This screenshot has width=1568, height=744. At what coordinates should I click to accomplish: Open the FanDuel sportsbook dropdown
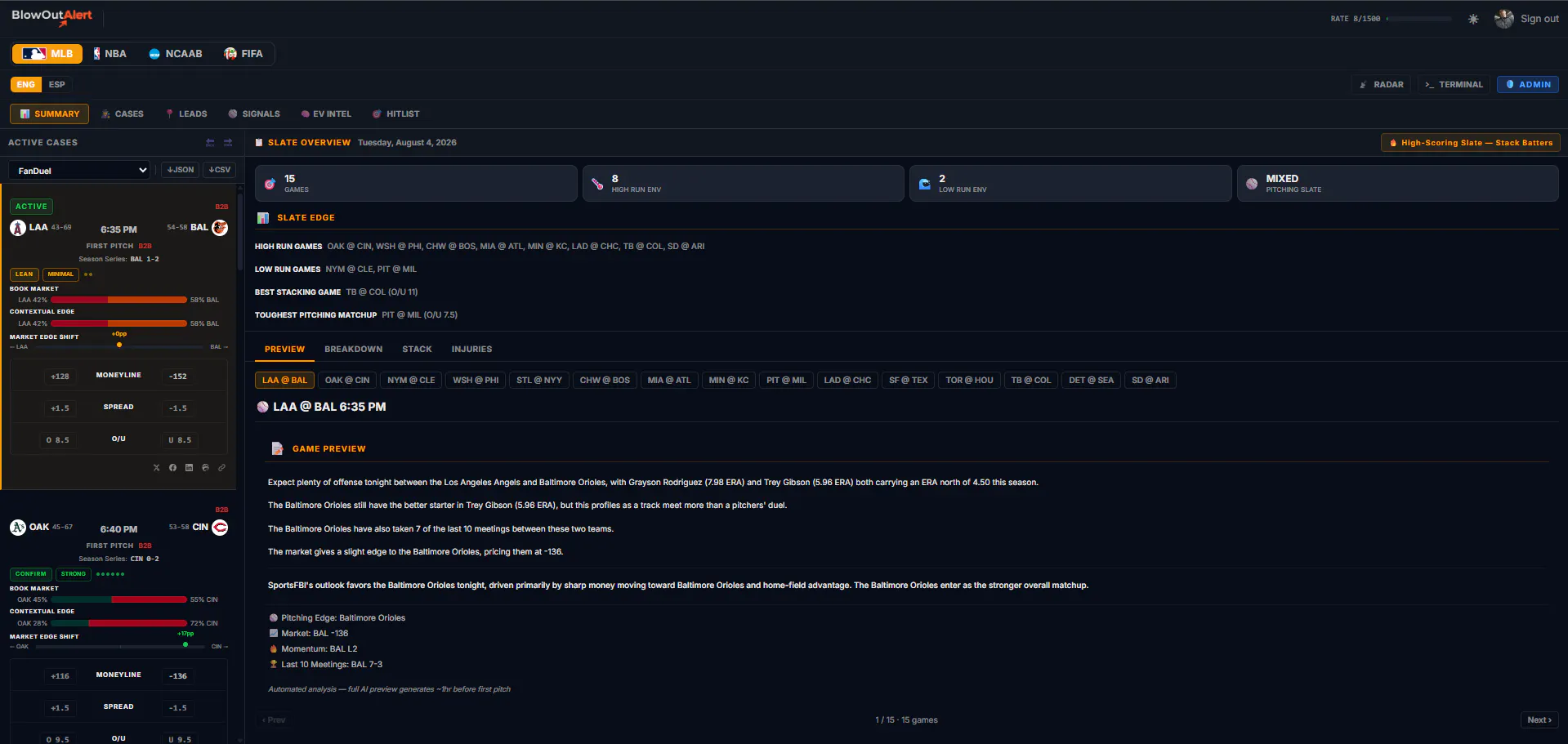coord(79,171)
